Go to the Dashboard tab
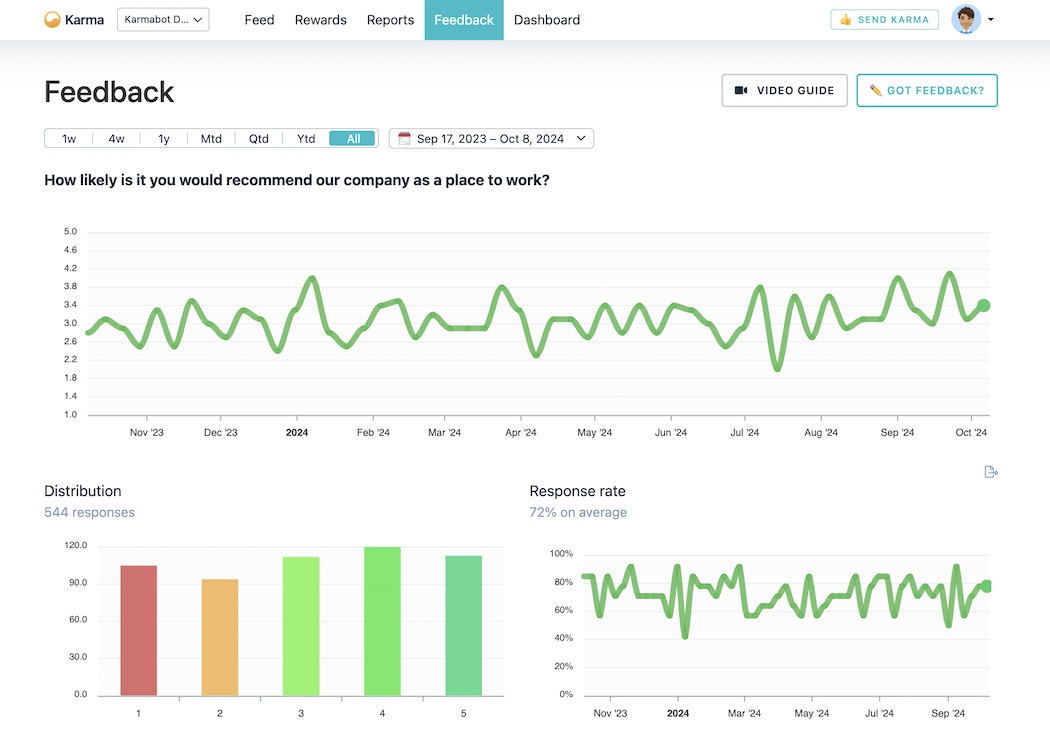 [547, 19]
